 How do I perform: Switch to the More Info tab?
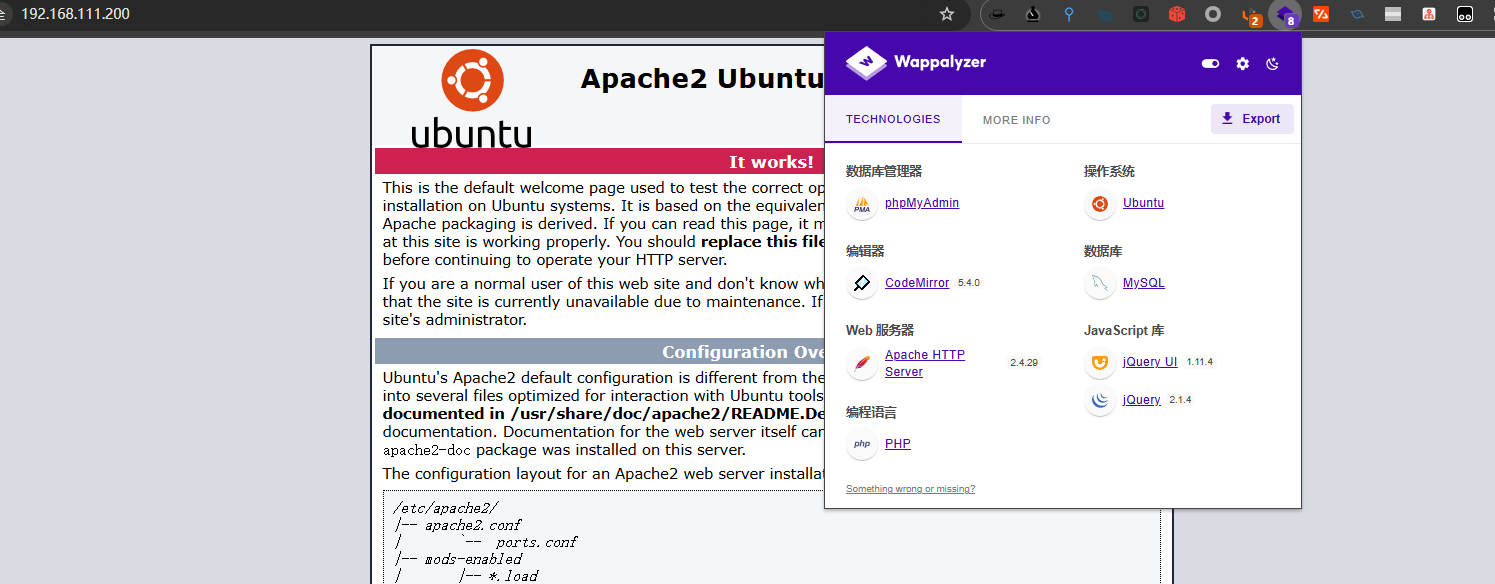(1016, 120)
